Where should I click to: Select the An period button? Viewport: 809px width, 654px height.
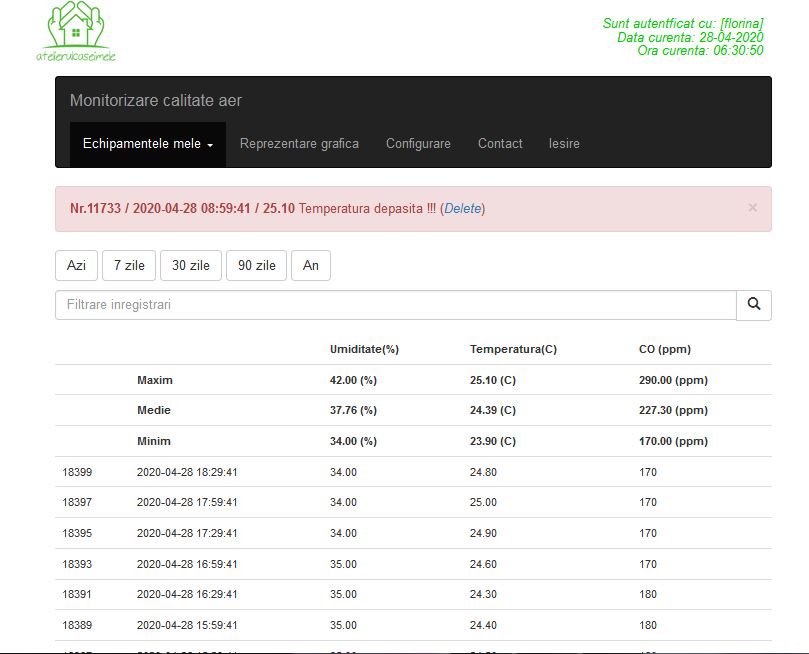[310, 266]
